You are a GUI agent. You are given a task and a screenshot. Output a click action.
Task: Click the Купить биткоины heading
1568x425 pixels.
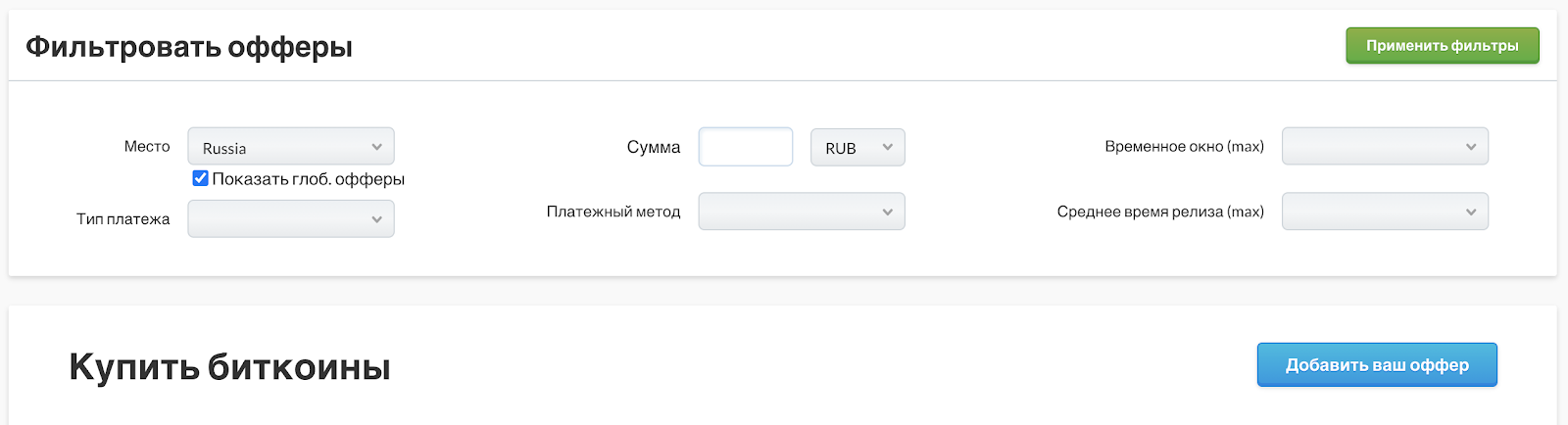[229, 367]
